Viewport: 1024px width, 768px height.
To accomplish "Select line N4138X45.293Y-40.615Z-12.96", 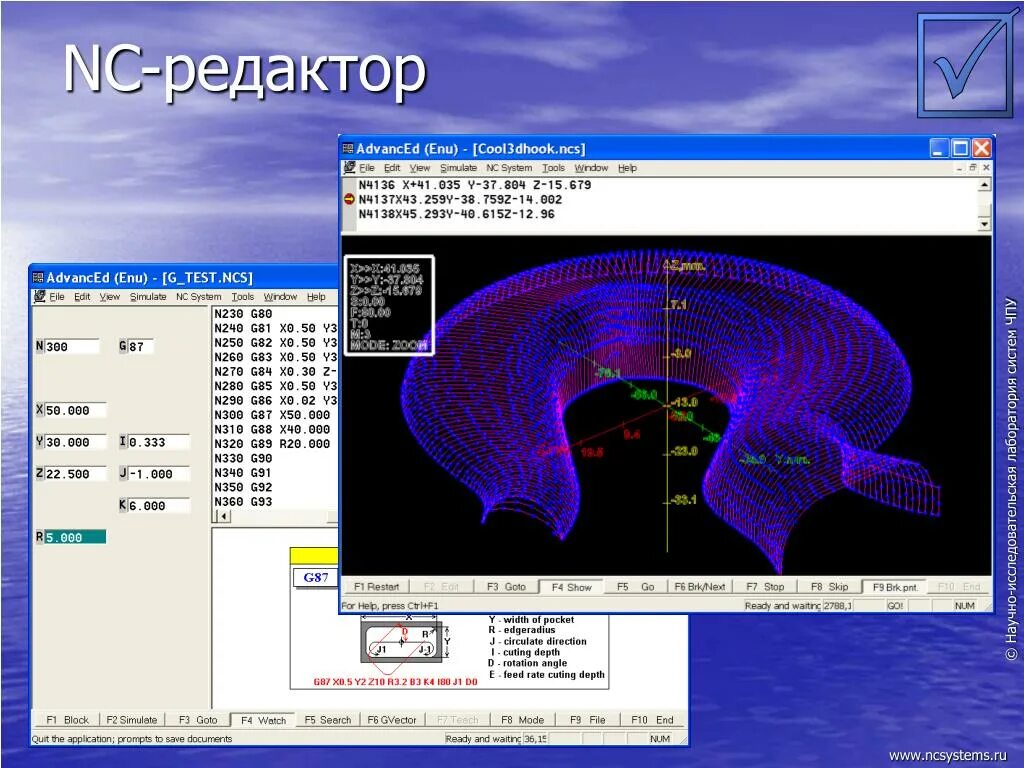I will click(x=456, y=214).
